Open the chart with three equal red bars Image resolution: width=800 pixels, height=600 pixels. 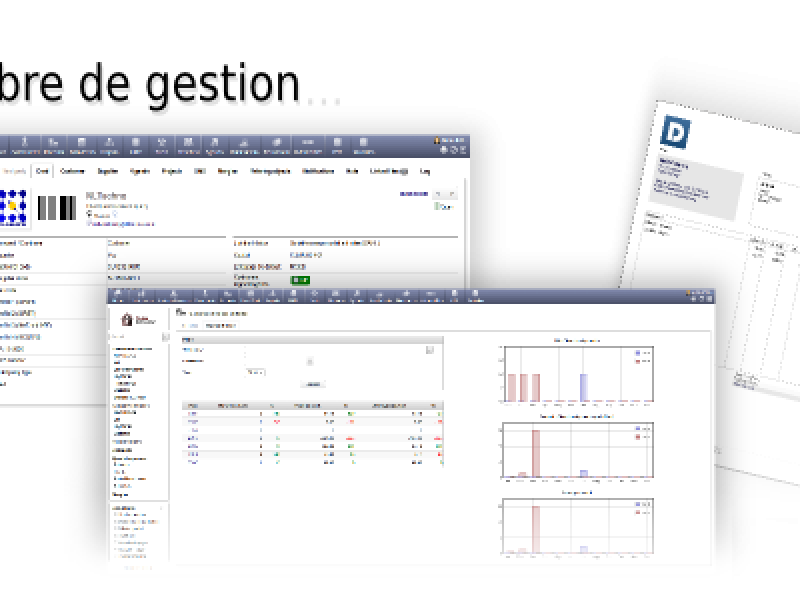579,375
